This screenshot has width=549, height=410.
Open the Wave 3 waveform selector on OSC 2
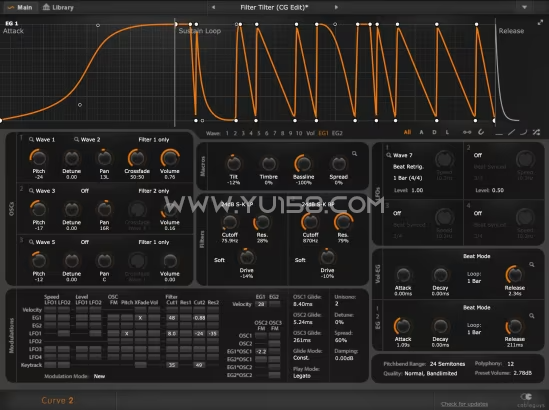coord(42,191)
